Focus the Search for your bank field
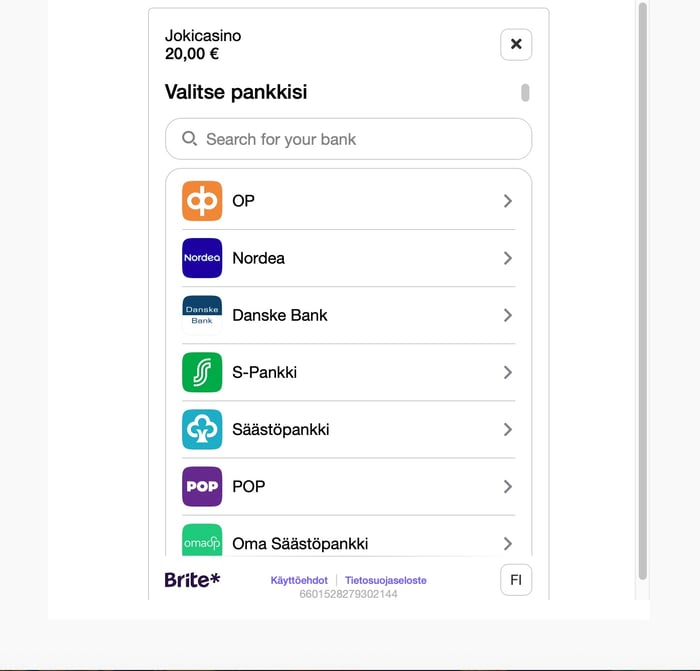The height and width of the screenshot is (671, 700). (x=349, y=139)
